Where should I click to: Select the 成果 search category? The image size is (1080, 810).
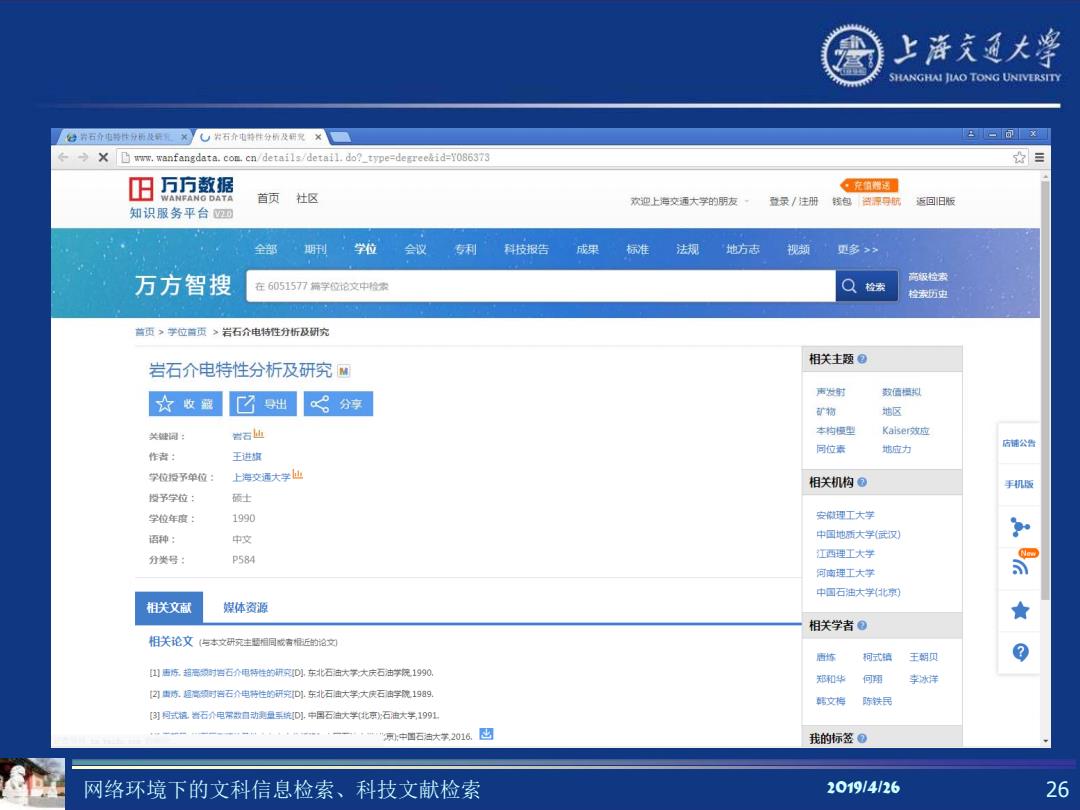tap(588, 249)
